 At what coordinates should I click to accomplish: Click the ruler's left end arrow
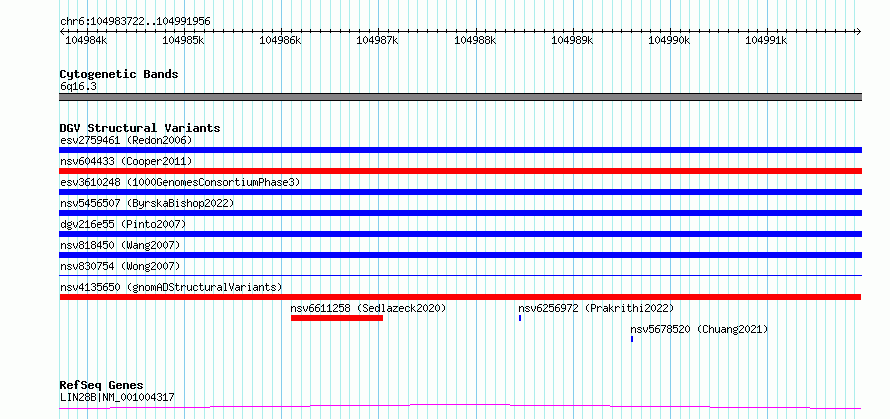[x=62, y=31]
